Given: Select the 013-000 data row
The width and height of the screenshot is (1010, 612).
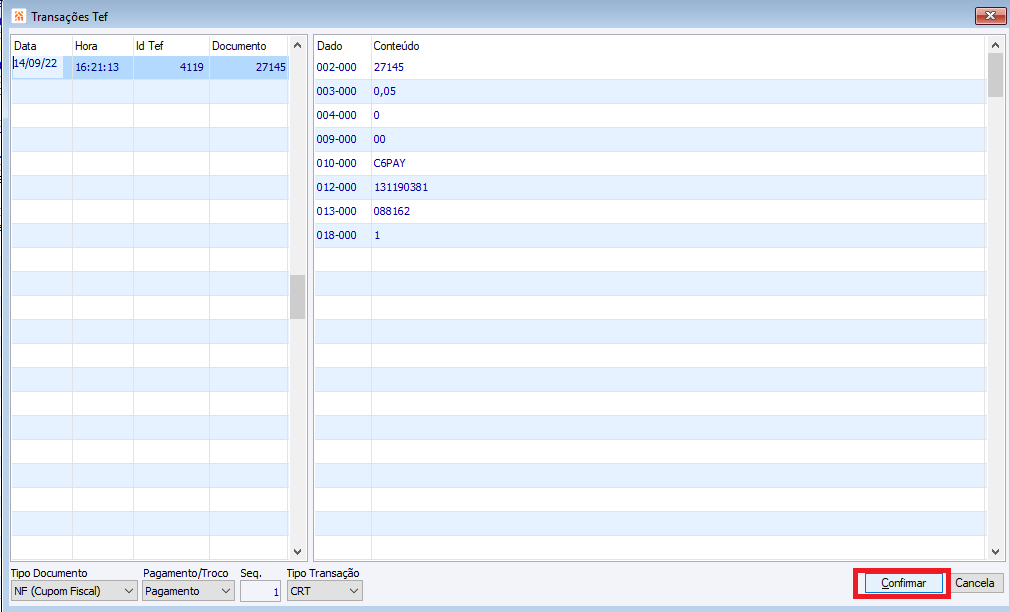Looking at the screenshot, I should (x=651, y=211).
